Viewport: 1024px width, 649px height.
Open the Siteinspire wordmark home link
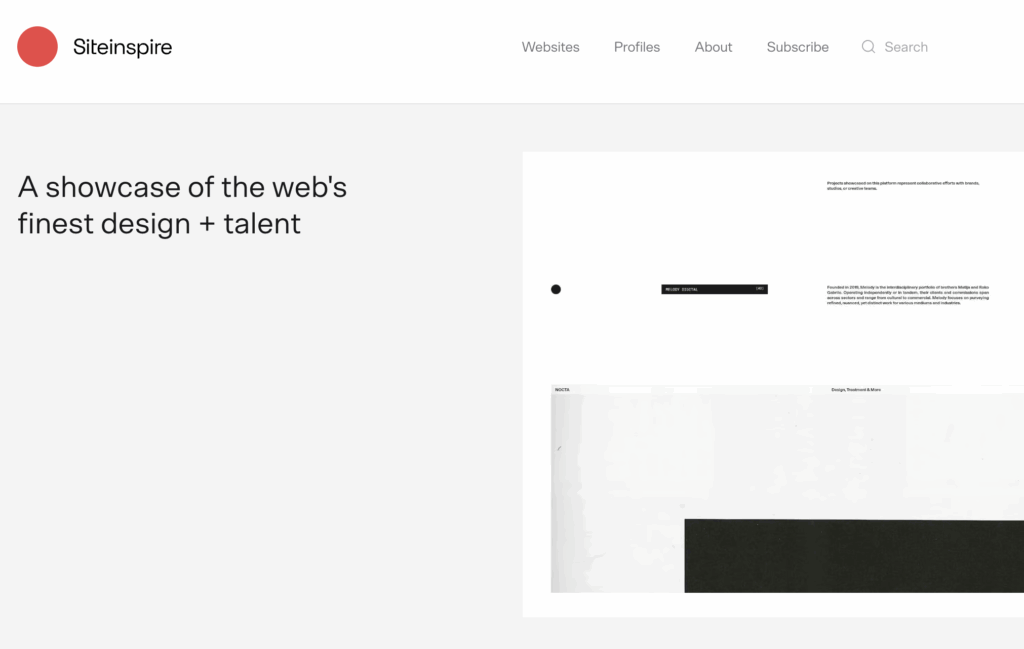[x=122, y=47]
